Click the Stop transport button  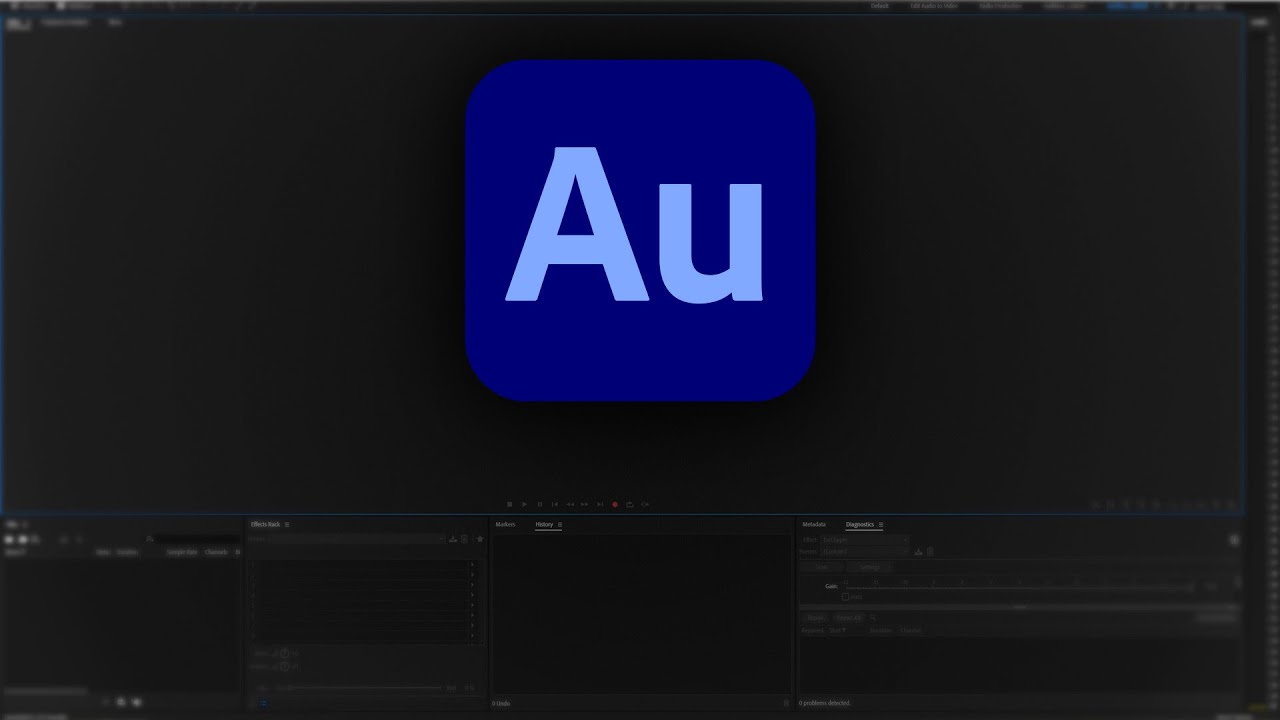(509, 504)
